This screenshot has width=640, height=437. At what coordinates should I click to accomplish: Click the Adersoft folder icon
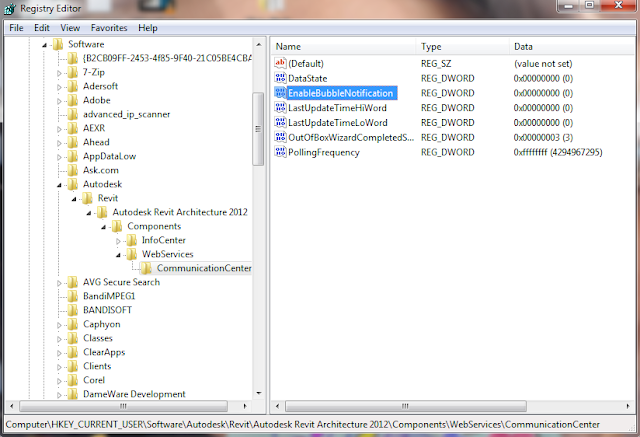73,86
